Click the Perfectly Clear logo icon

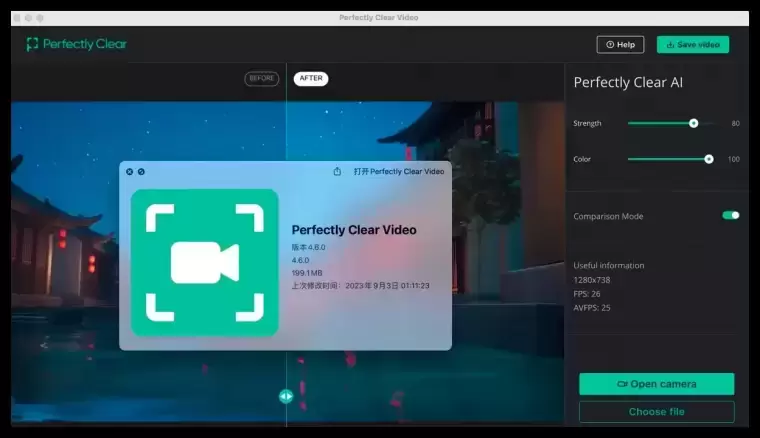coord(32,44)
